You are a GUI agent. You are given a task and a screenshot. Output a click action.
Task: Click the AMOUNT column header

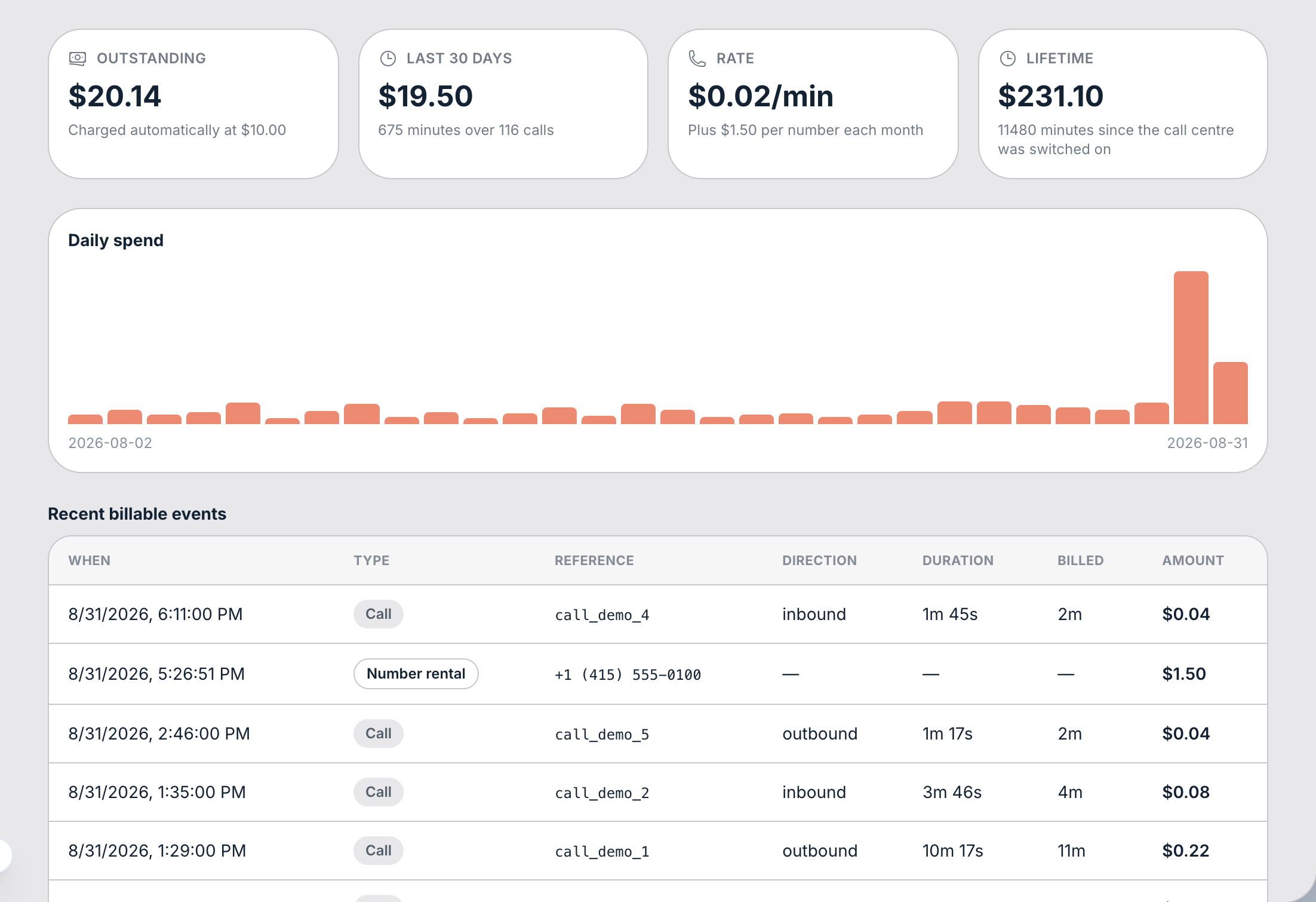tap(1193, 560)
